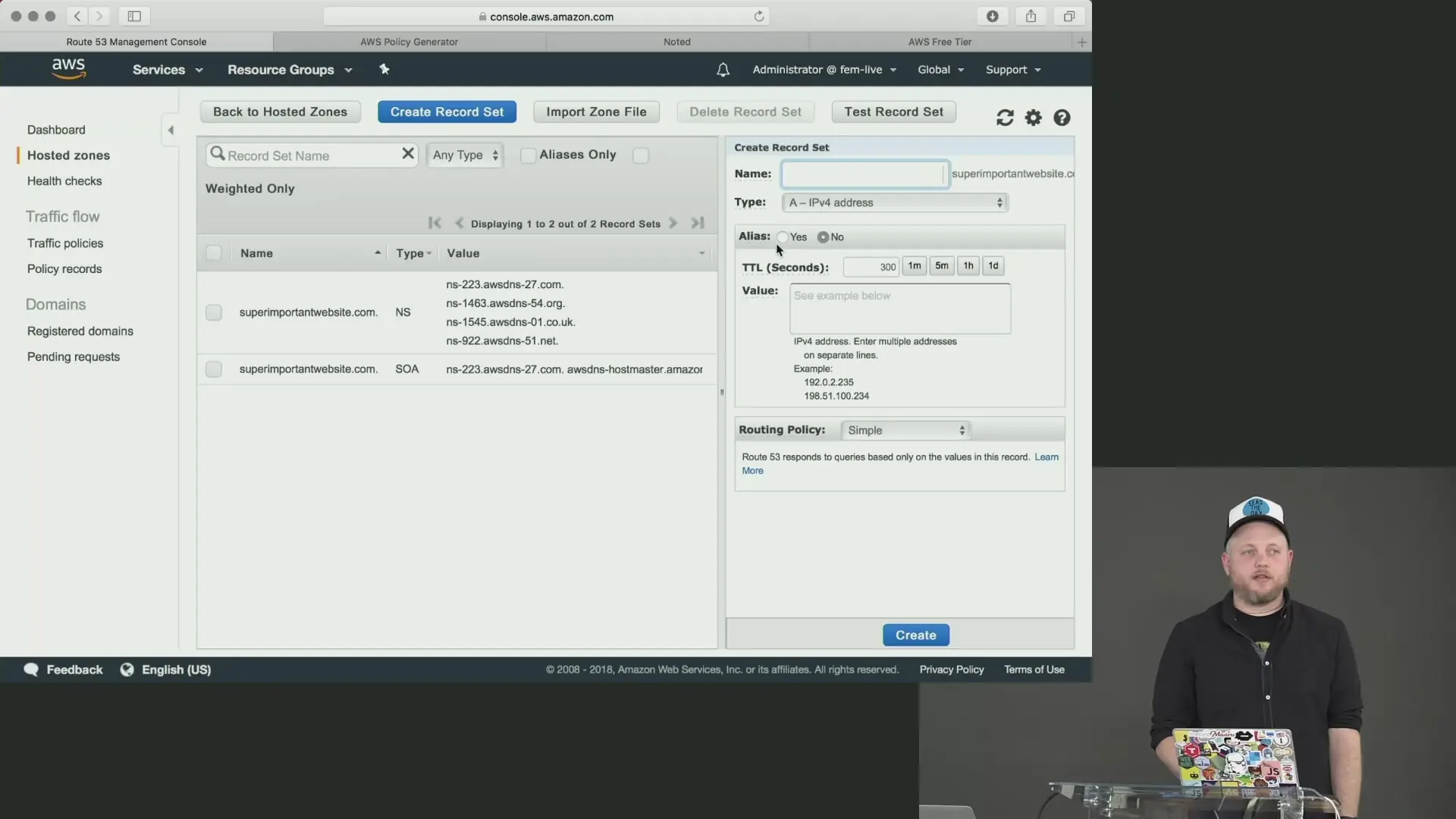Viewport: 1456px width, 819px height.
Task: Click the blue Create button
Action: 915,635
